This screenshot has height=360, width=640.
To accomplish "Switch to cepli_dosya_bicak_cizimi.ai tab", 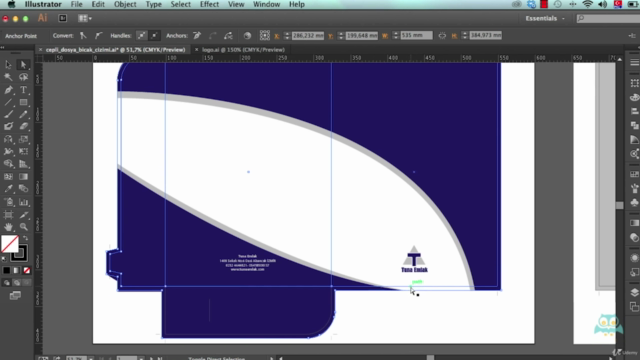I will [115, 49].
